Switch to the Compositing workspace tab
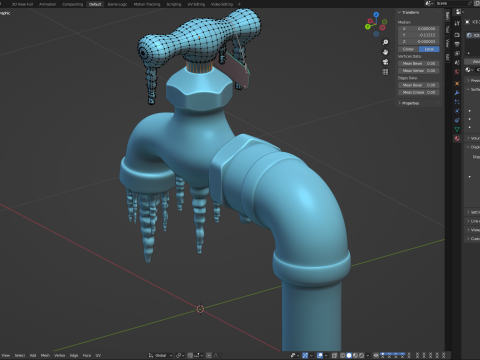480x360 pixels. pyautogui.click(x=72, y=4)
